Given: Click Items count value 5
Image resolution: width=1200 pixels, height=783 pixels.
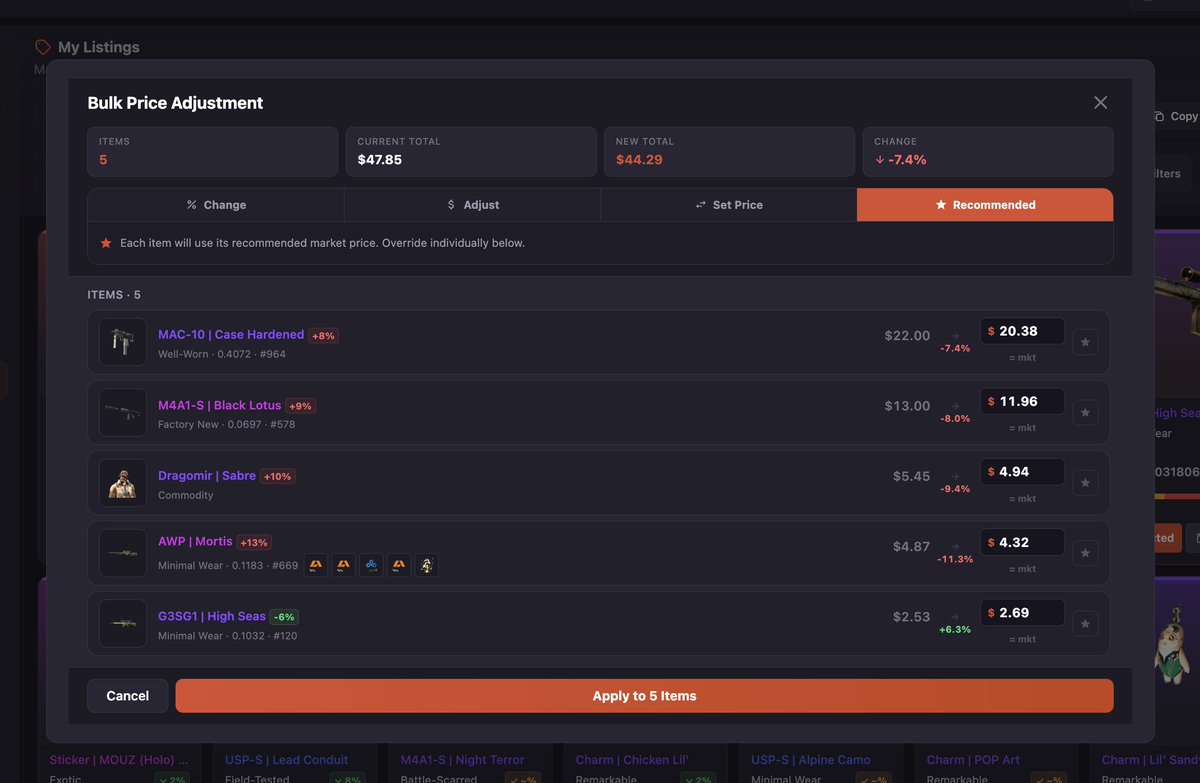Looking at the screenshot, I should (x=103, y=160).
